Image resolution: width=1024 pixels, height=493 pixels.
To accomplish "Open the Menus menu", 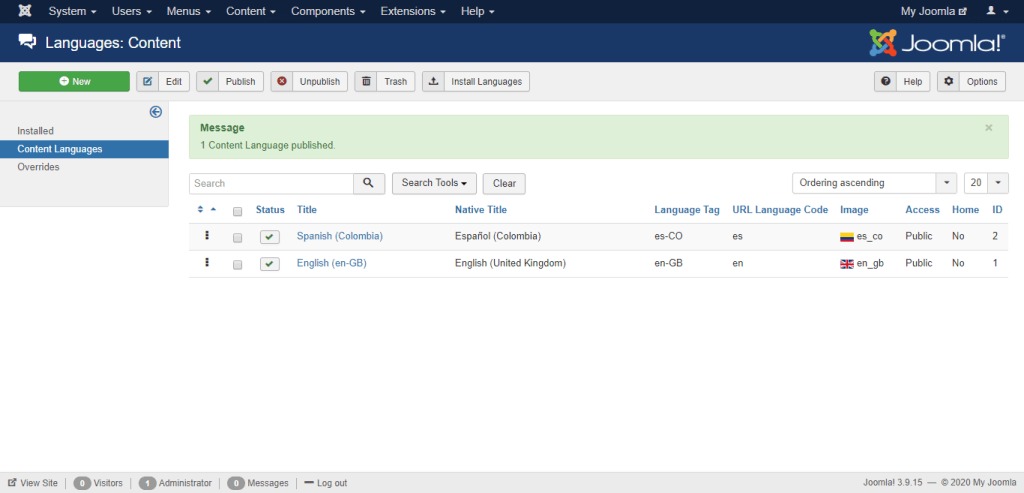I will 189,11.
